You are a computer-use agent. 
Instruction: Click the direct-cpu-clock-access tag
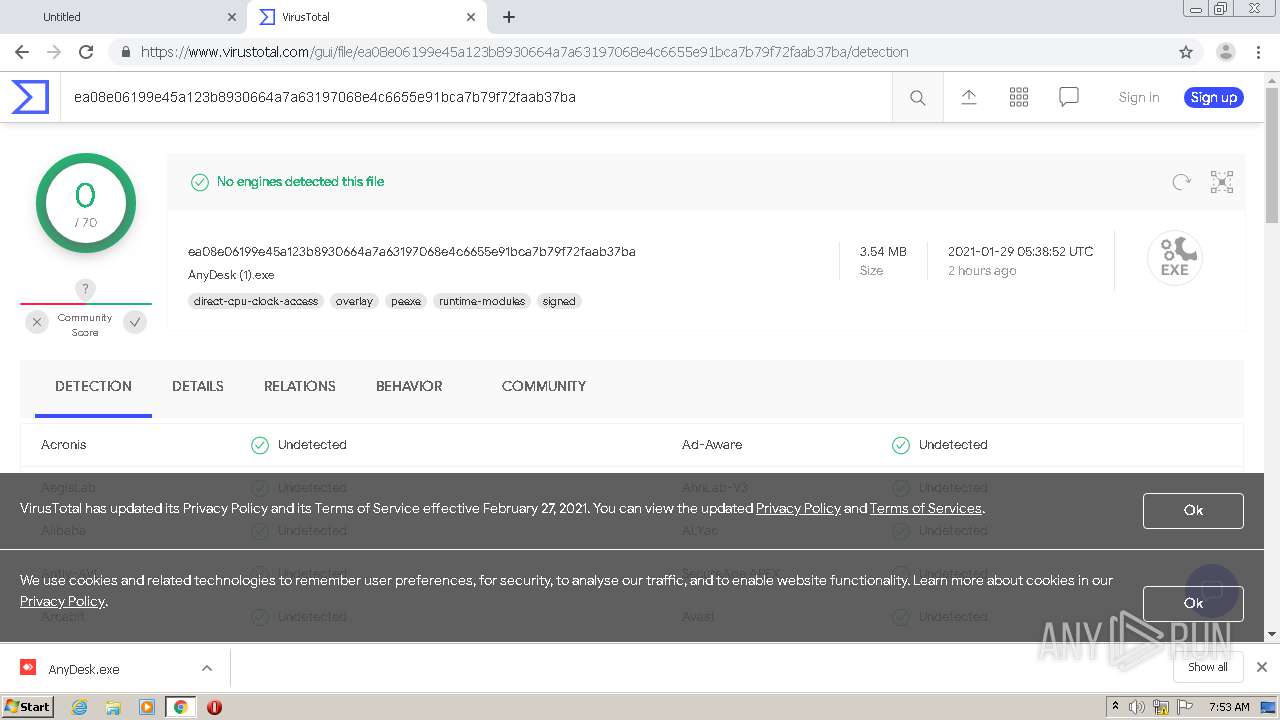pos(256,301)
